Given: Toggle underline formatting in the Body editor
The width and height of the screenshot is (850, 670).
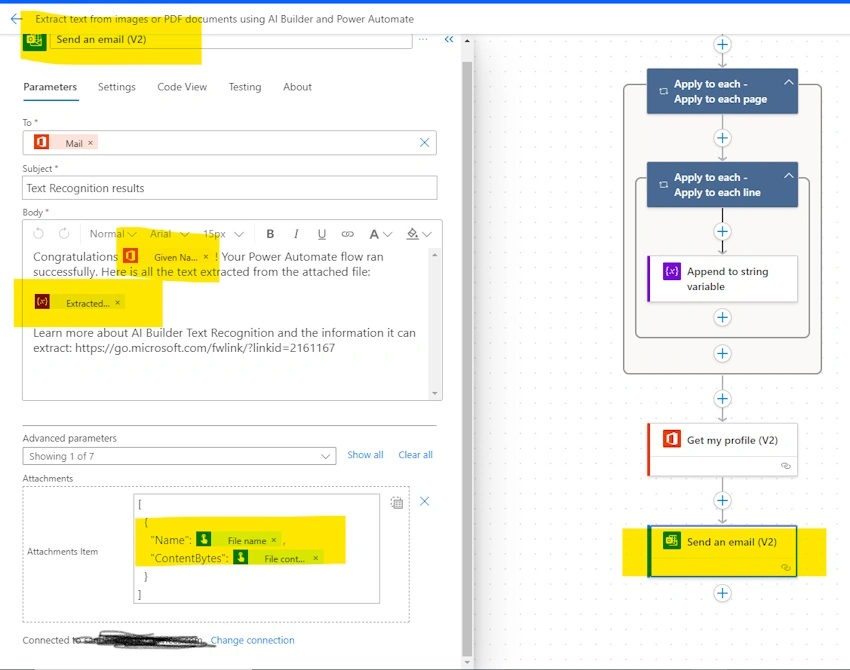Looking at the screenshot, I should point(321,234).
